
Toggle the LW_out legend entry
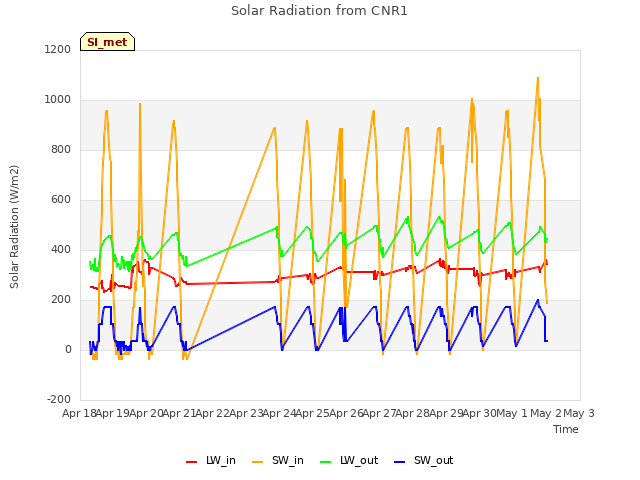point(349,460)
